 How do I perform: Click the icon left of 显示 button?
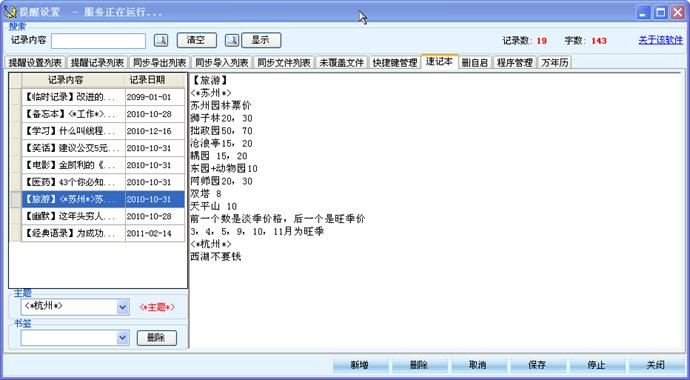coord(232,40)
